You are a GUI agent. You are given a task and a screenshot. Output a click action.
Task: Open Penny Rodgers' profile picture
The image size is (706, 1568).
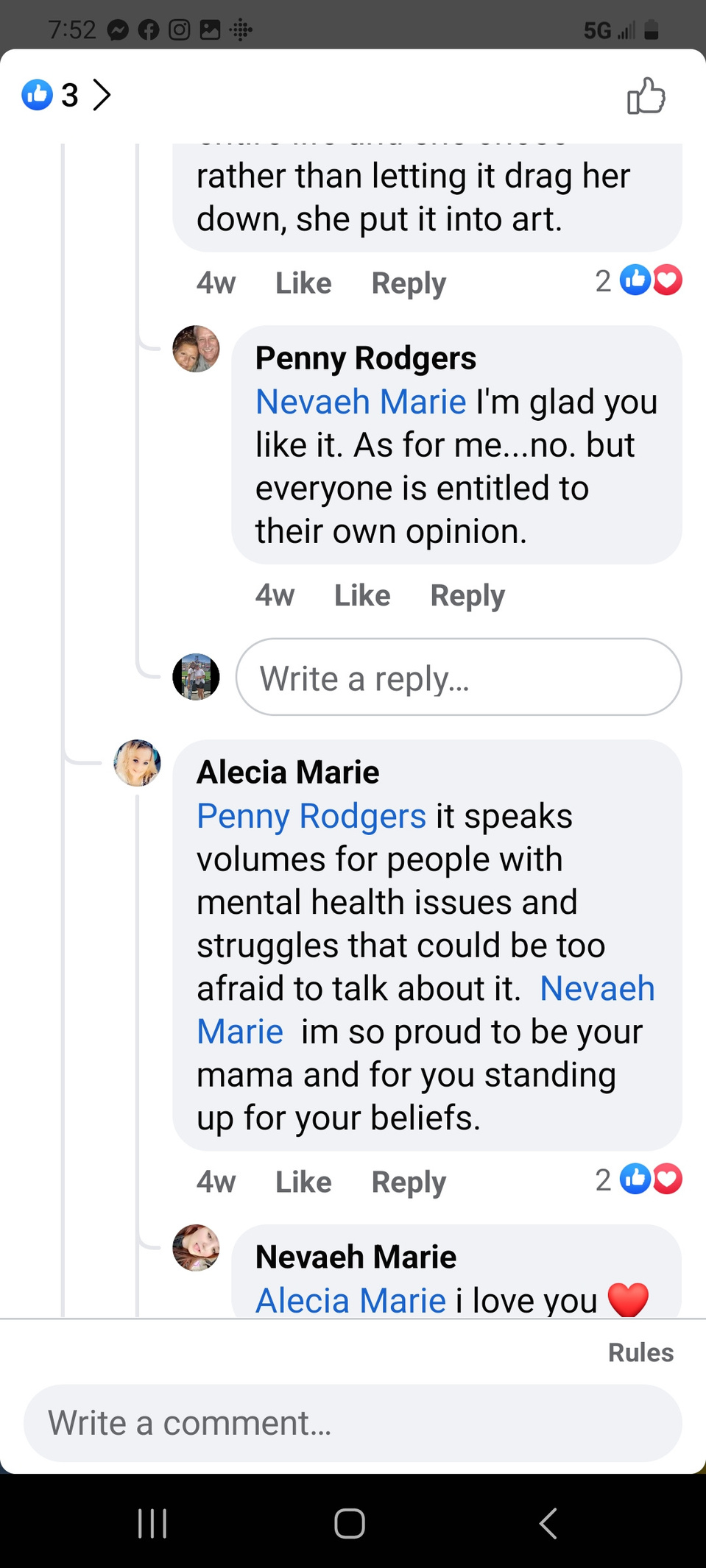coord(196,349)
